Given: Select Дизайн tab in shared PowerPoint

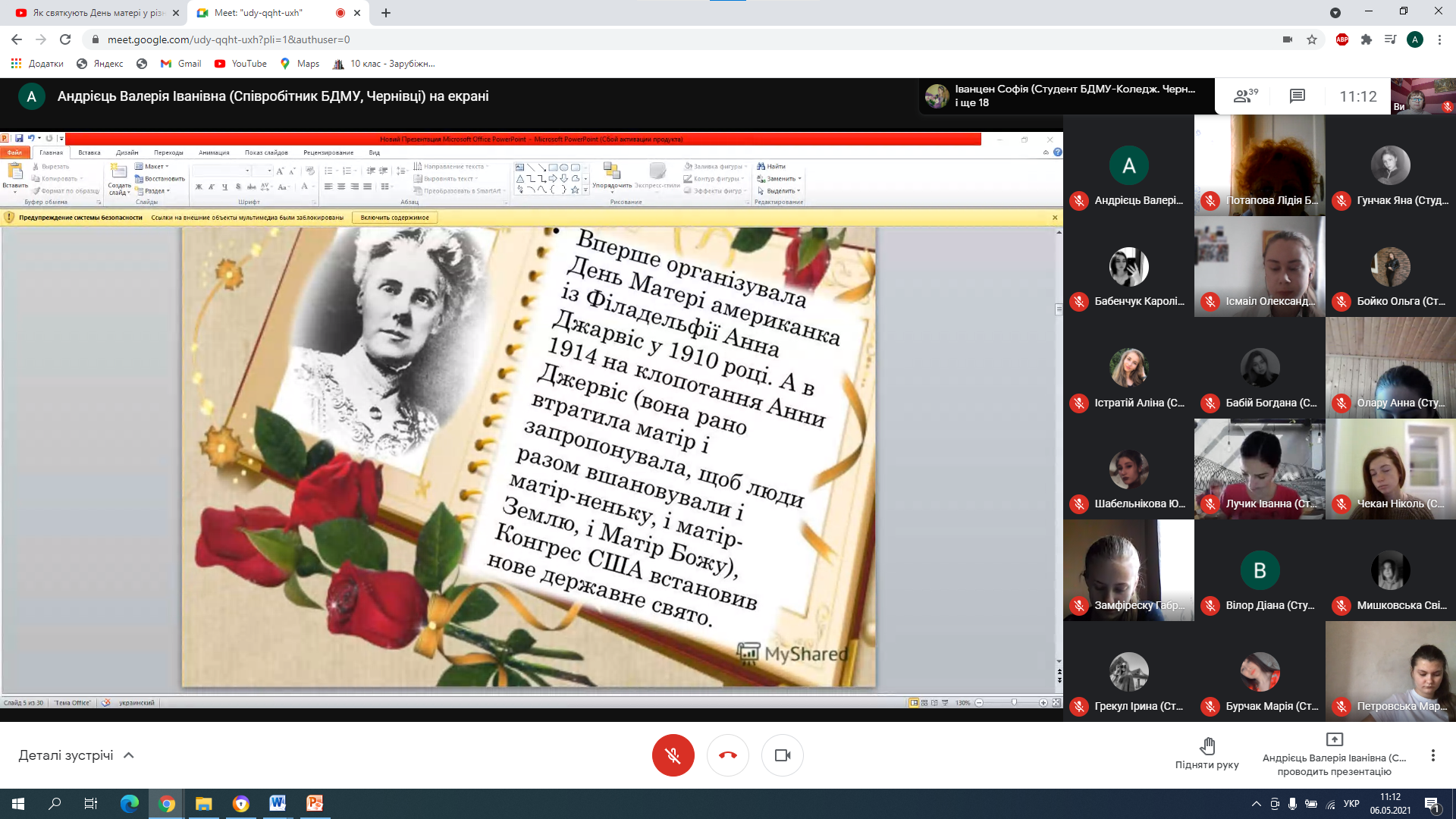Looking at the screenshot, I should pos(127,152).
